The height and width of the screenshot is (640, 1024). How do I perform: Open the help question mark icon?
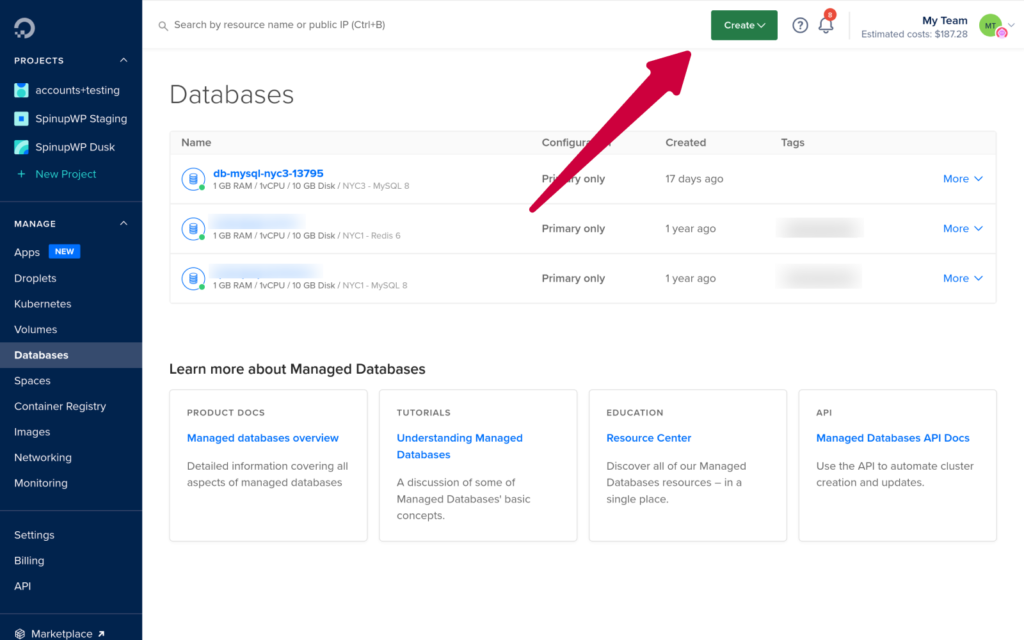pos(799,25)
